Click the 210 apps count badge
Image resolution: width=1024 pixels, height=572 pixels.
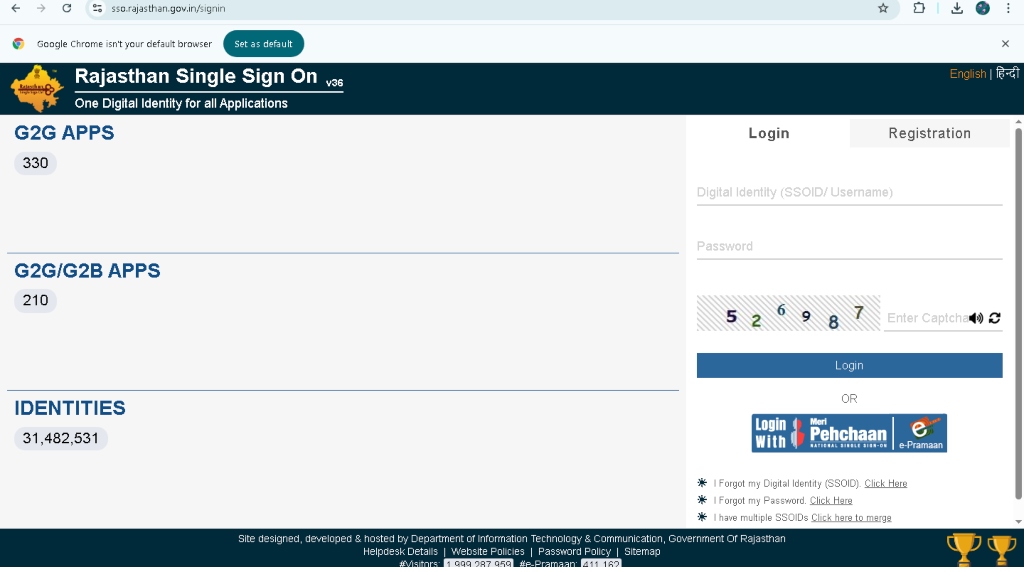coord(35,300)
